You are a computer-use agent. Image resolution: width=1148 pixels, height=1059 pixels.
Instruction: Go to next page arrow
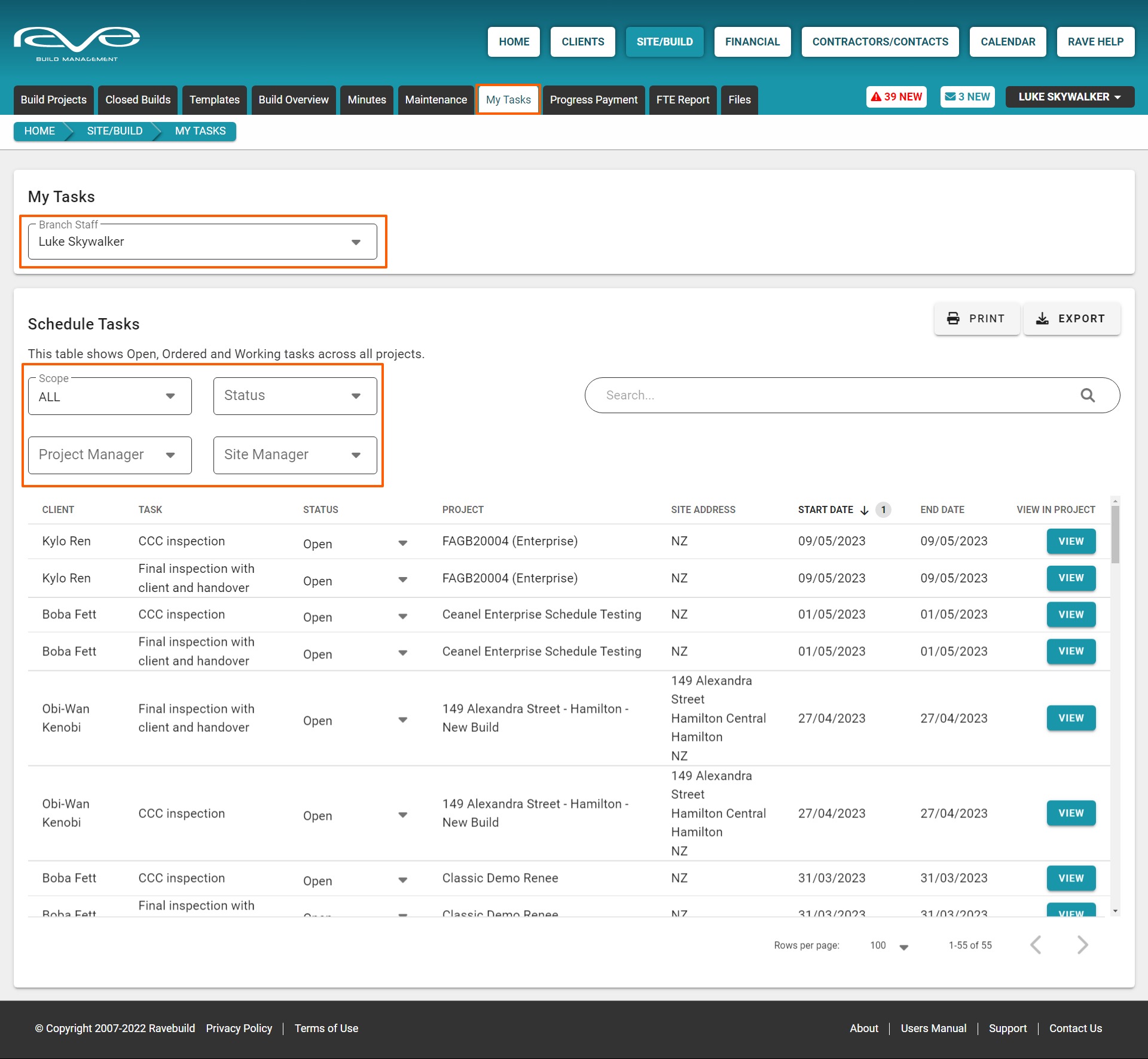1082,945
